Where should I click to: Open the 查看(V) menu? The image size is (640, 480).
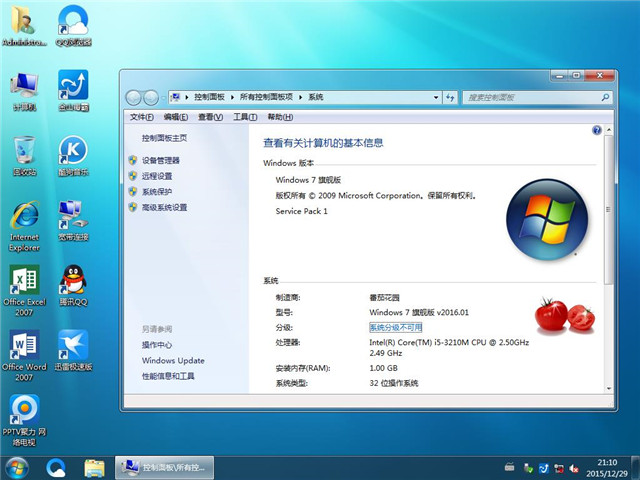tap(211, 117)
